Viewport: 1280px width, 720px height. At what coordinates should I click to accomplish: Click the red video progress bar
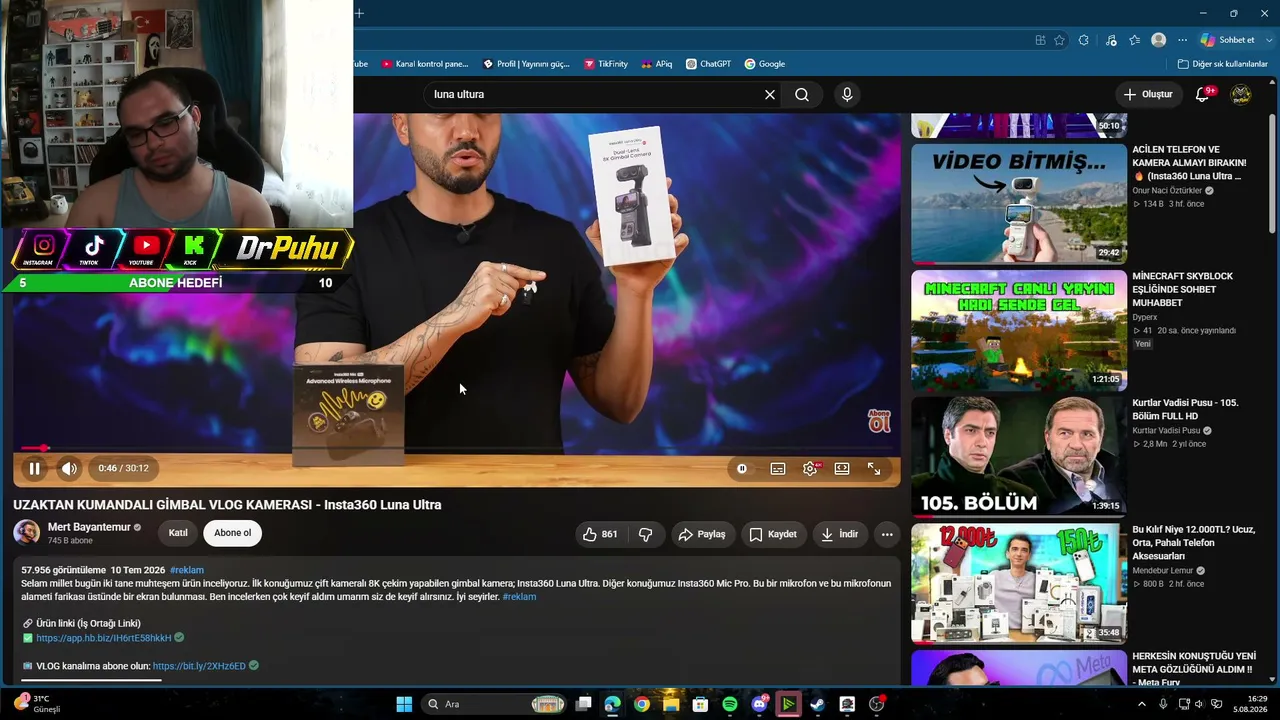tap(457, 448)
